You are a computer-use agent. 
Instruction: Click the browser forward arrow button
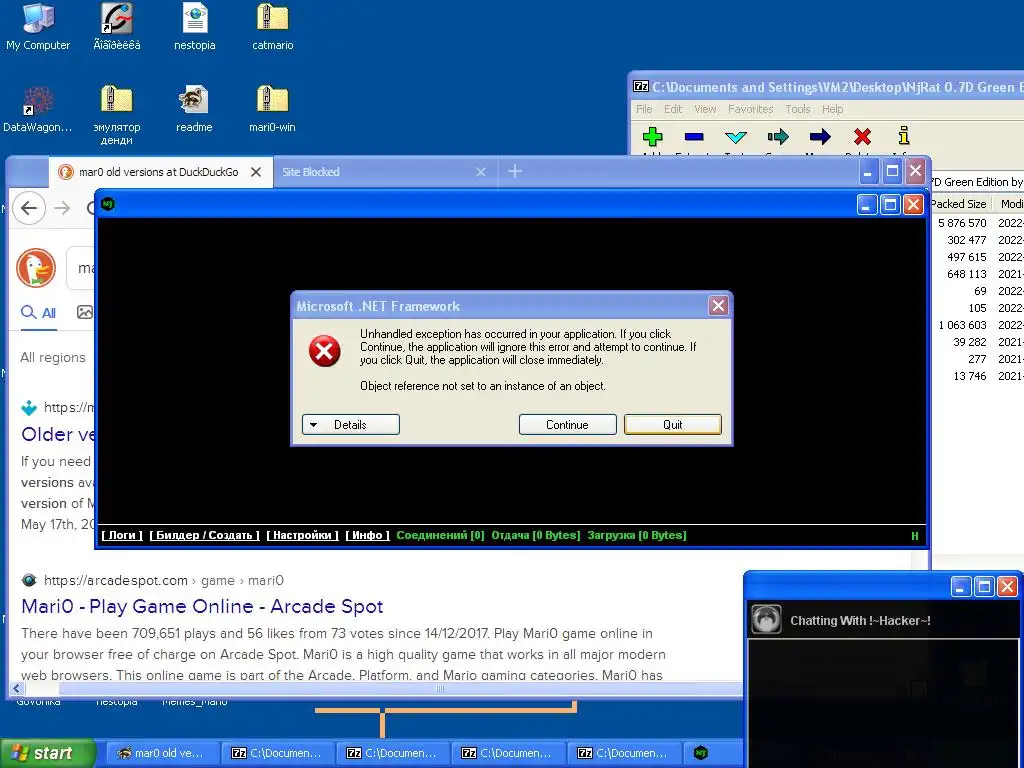coord(62,208)
